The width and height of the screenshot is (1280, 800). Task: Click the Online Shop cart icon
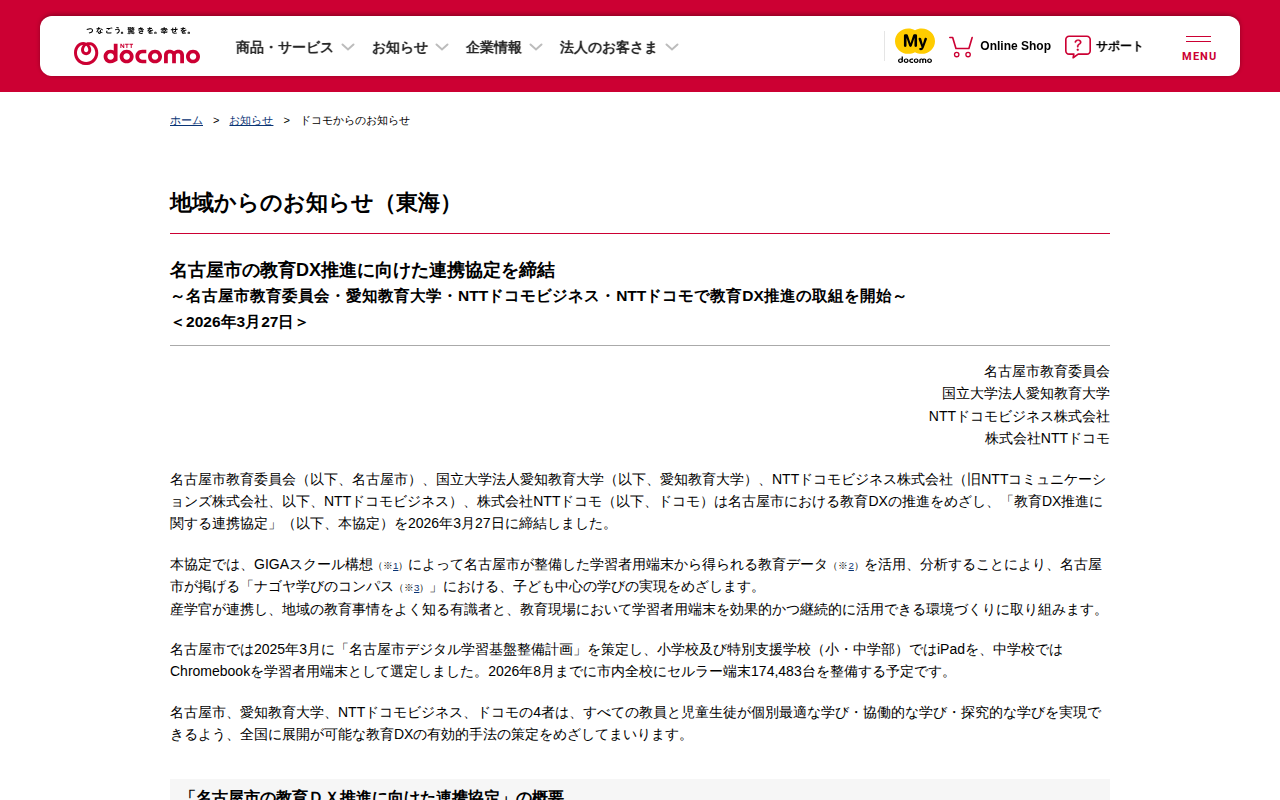click(961, 46)
